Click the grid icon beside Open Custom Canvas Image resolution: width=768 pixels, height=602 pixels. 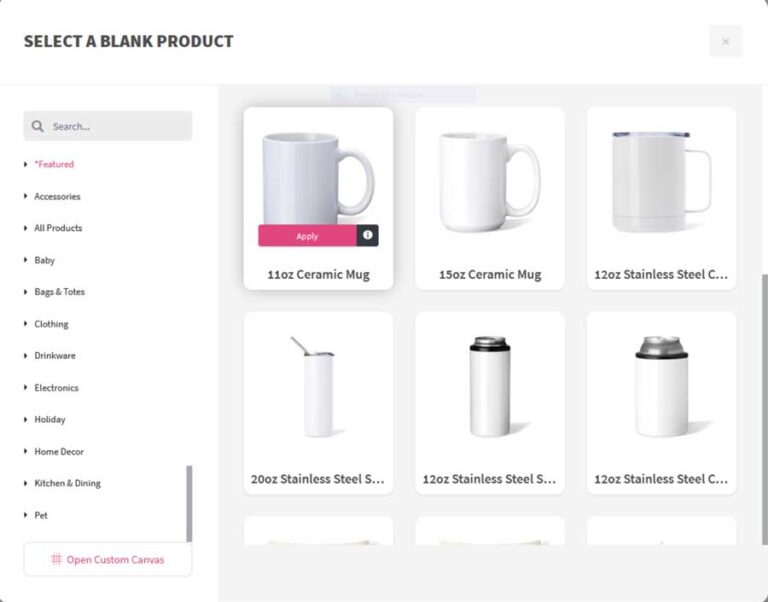point(57,559)
